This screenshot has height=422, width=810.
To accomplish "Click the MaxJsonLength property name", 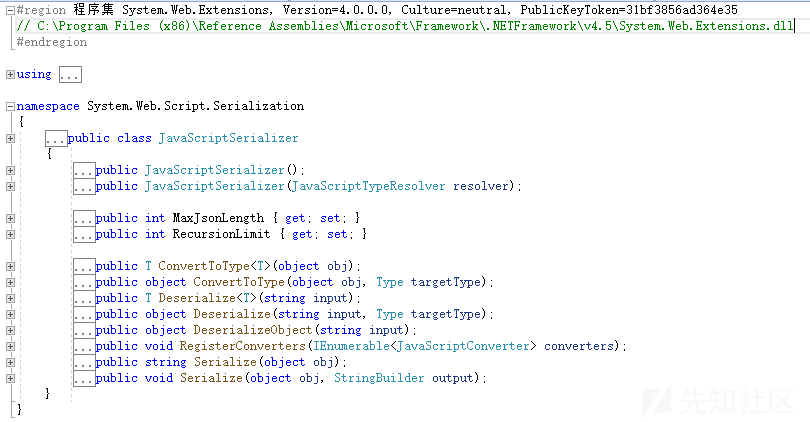I will (218, 218).
